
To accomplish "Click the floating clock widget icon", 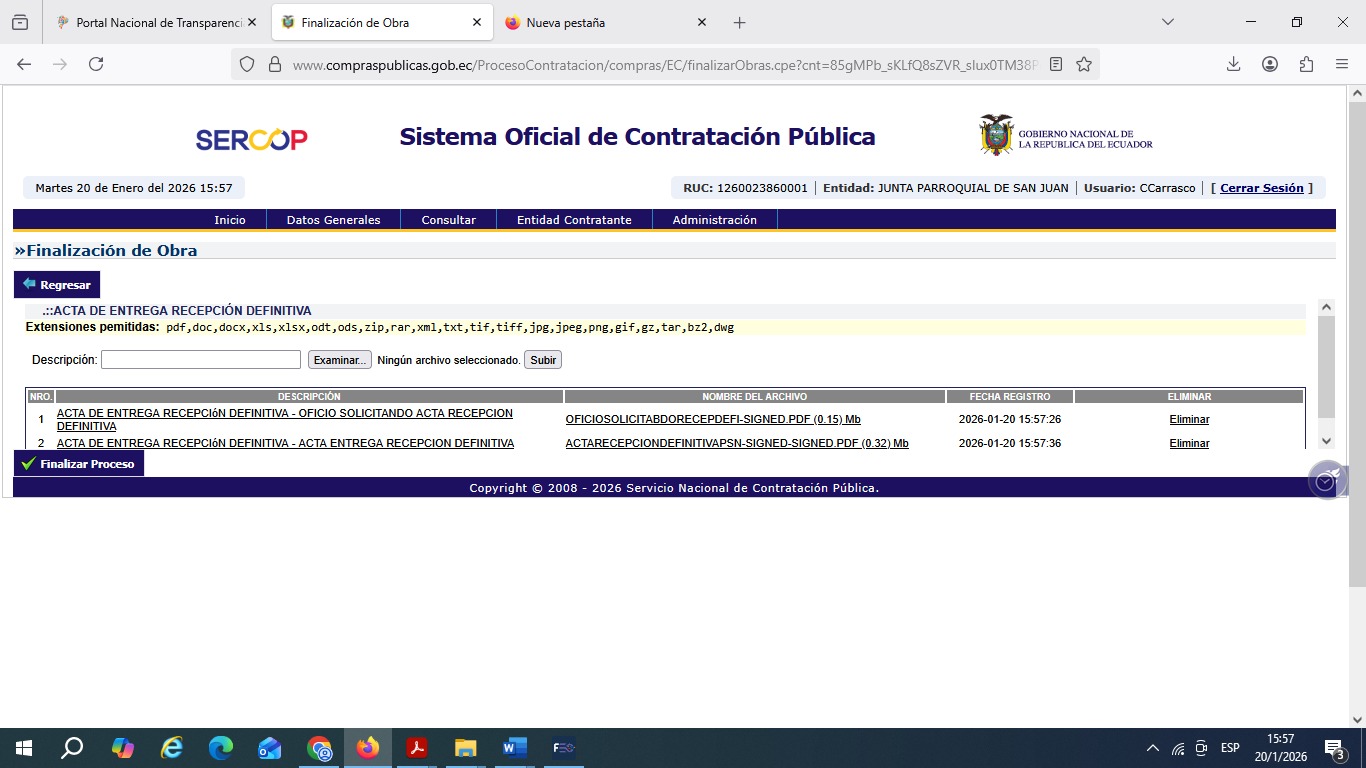I will [1326, 481].
